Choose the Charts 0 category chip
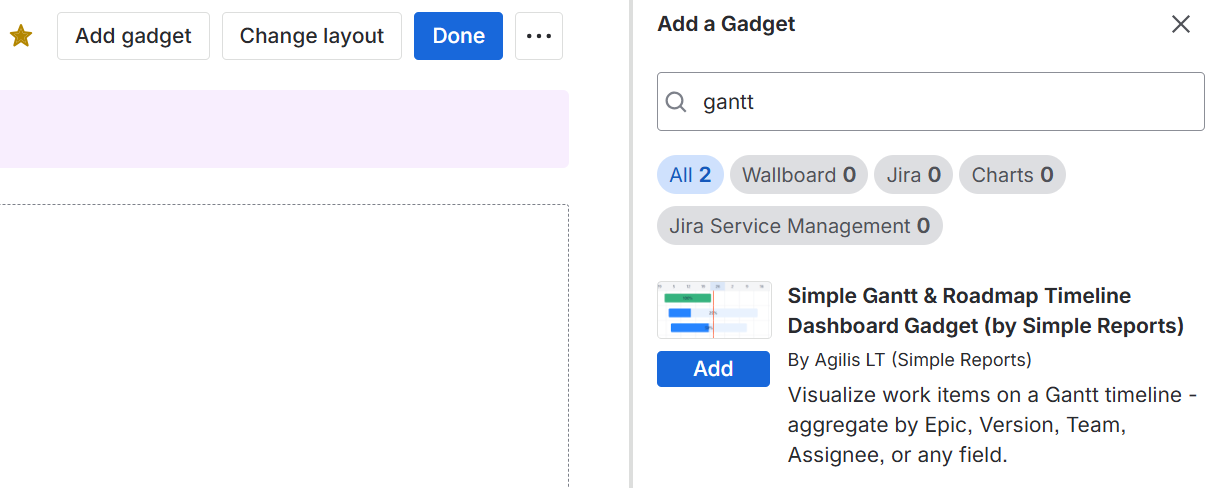Viewport: 1219px width, 488px height. 1012,175
